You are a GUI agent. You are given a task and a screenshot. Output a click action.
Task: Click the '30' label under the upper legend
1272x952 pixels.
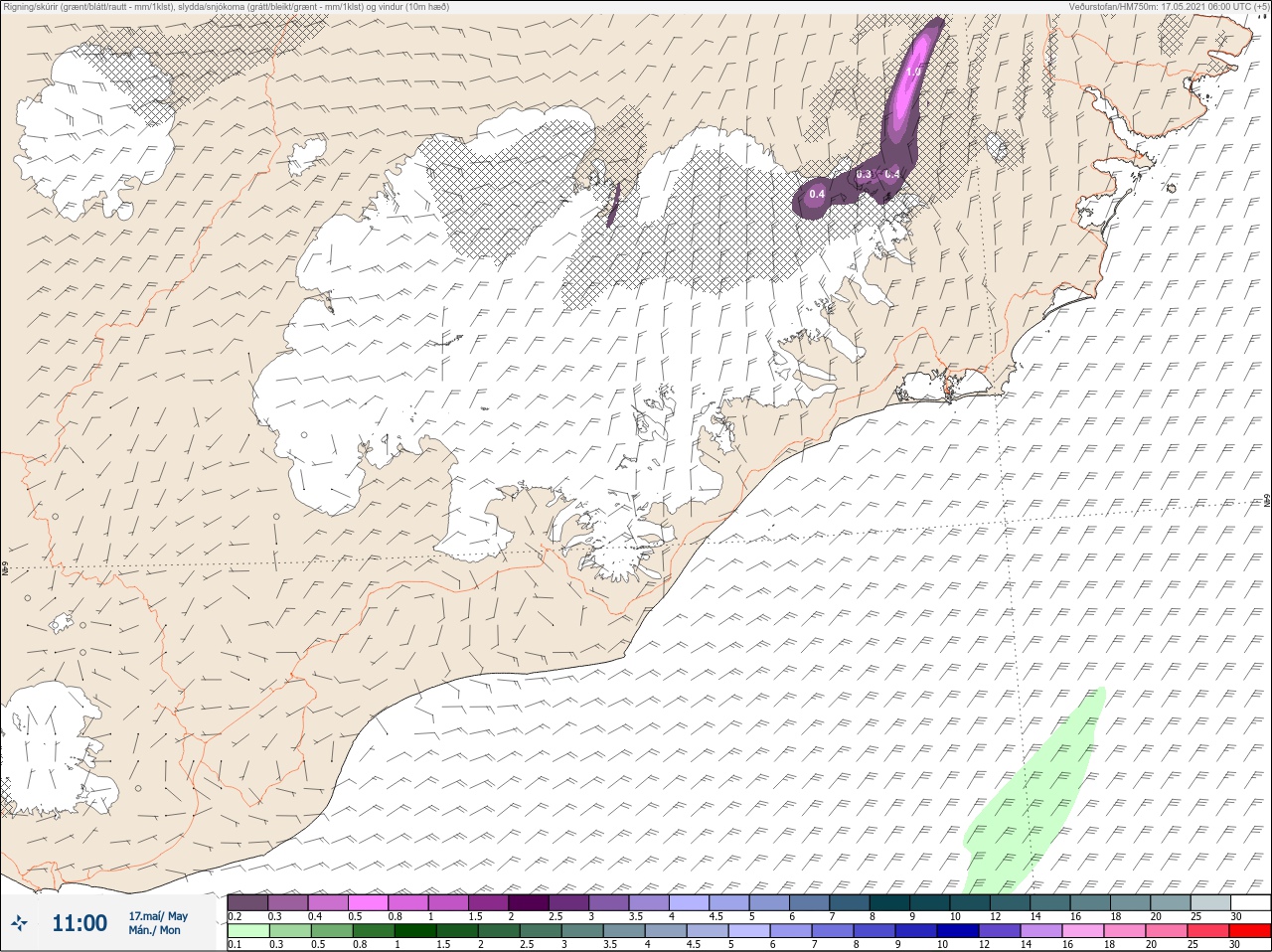pos(1235,916)
